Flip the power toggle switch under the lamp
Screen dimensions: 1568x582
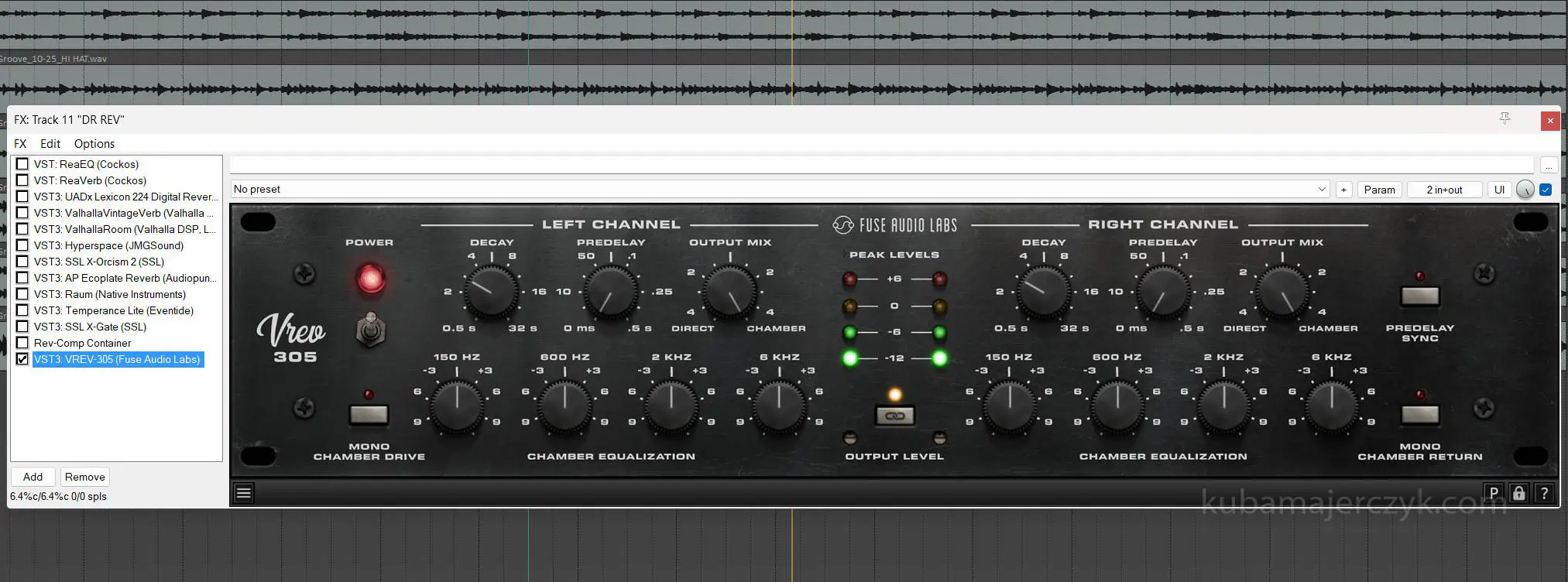pyautogui.click(x=370, y=330)
